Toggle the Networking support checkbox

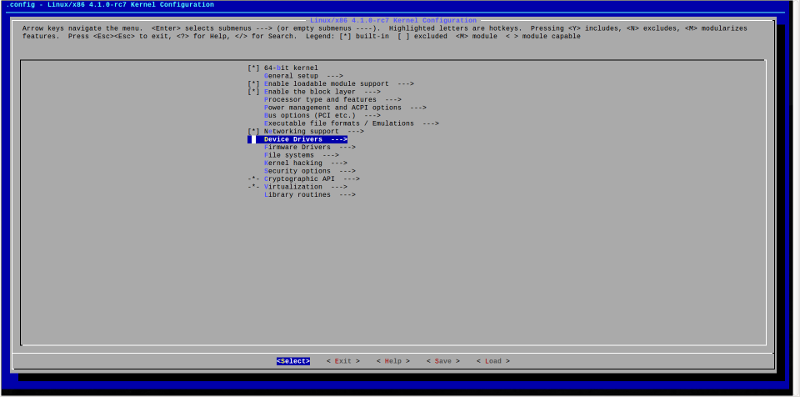254,132
